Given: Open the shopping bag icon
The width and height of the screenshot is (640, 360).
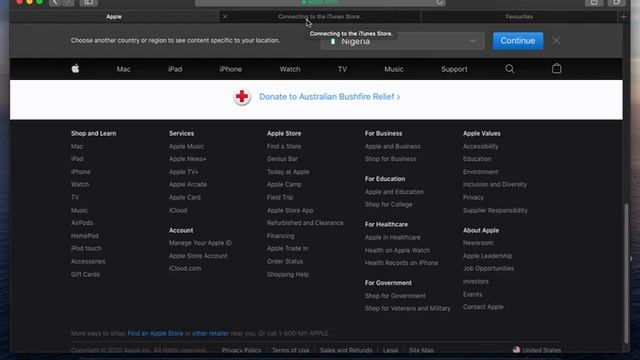Looking at the screenshot, I should click(x=556, y=68).
